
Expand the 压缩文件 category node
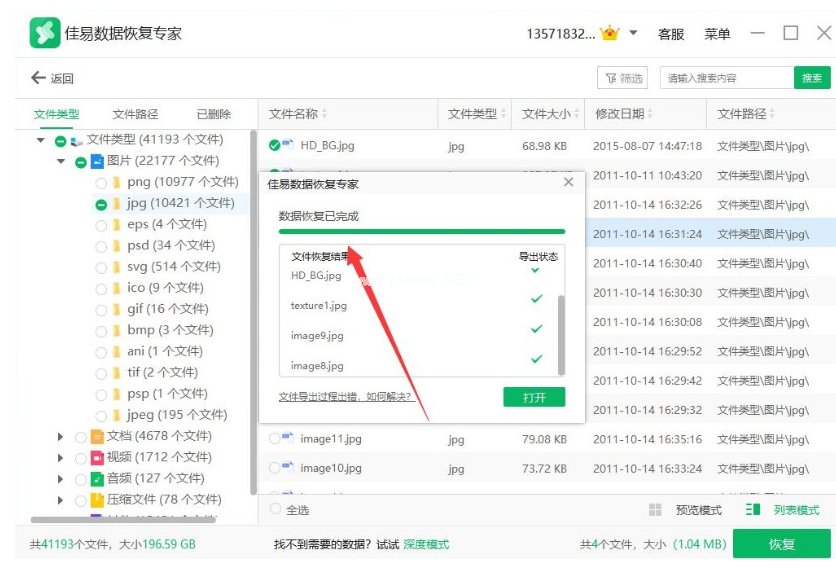point(63,499)
